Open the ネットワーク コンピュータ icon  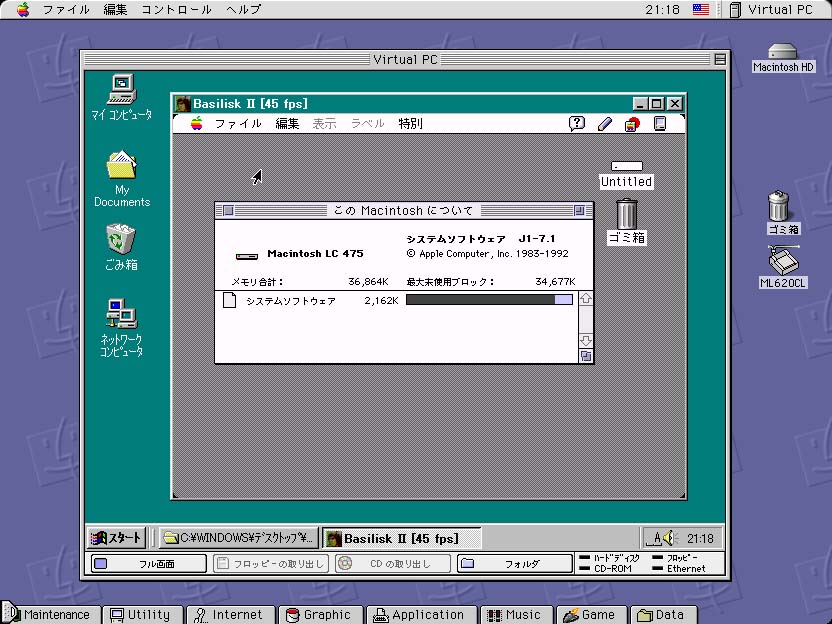[122, 314]
